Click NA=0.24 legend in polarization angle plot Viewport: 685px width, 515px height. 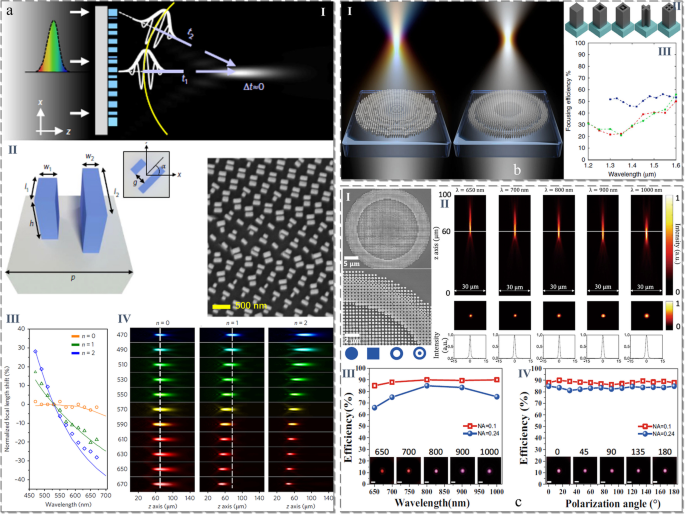click(x=656, y=434)
